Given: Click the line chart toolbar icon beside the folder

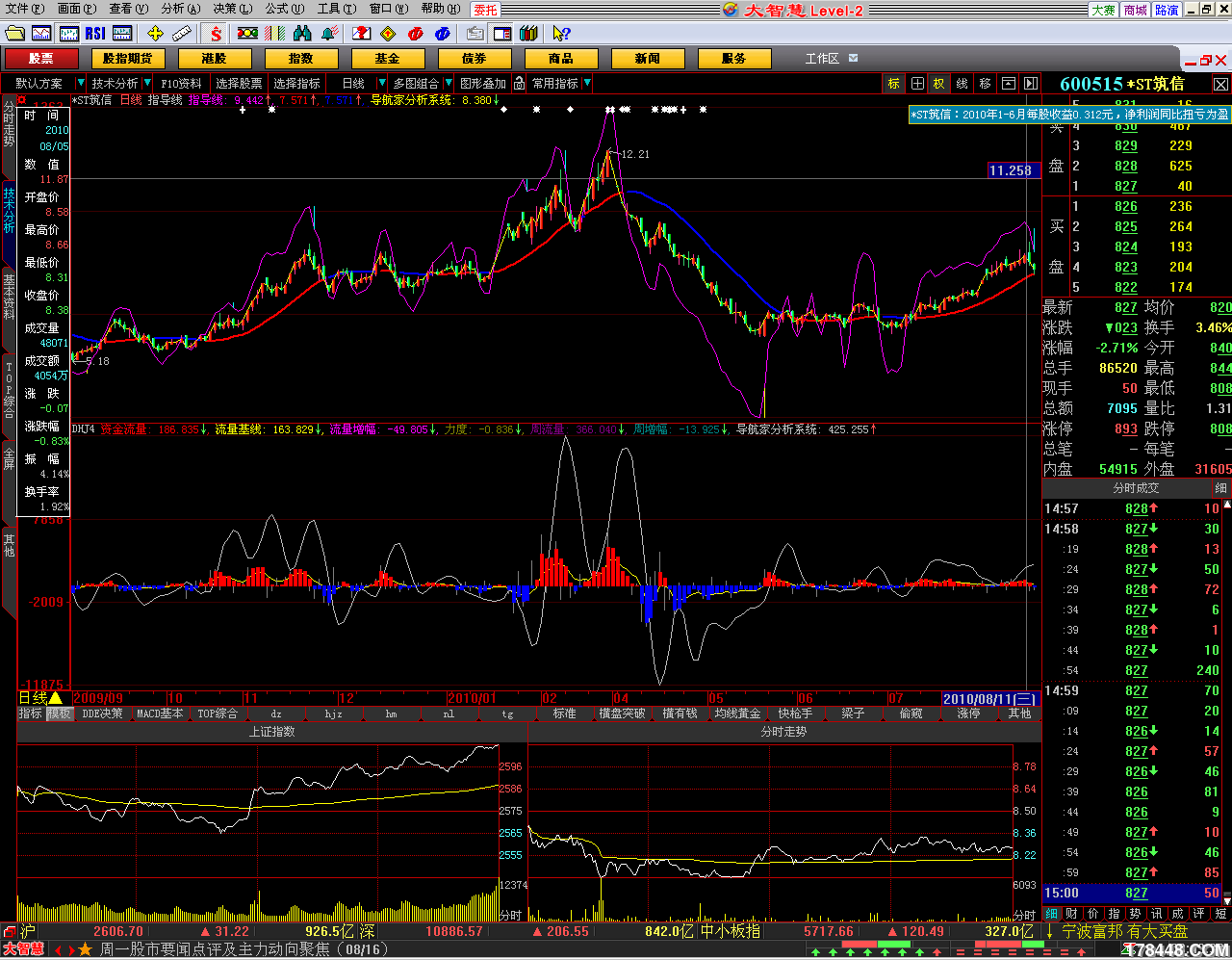Looking at the screenshot, I should [x=42, y=34].
